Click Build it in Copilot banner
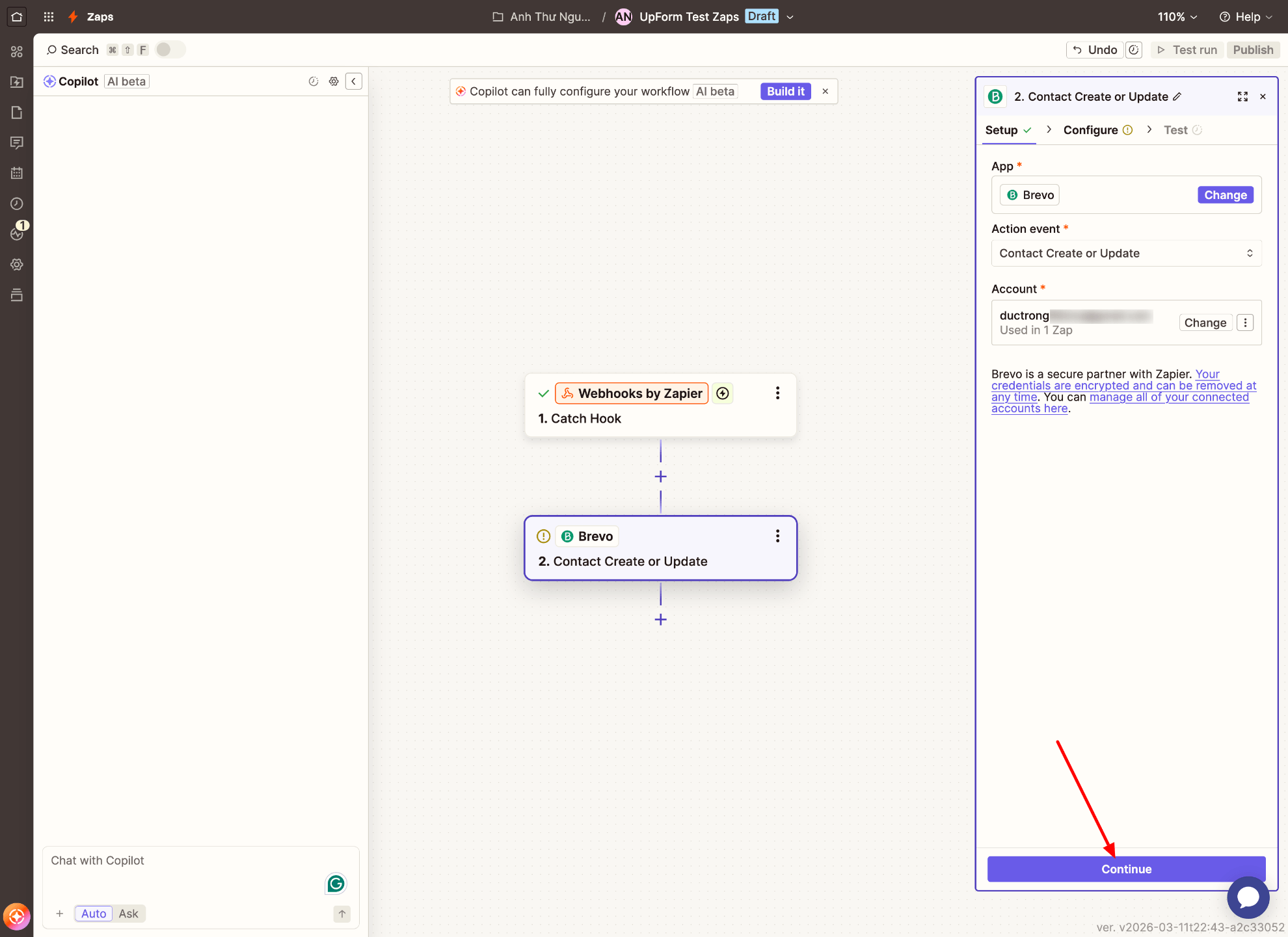 point(785,92)
